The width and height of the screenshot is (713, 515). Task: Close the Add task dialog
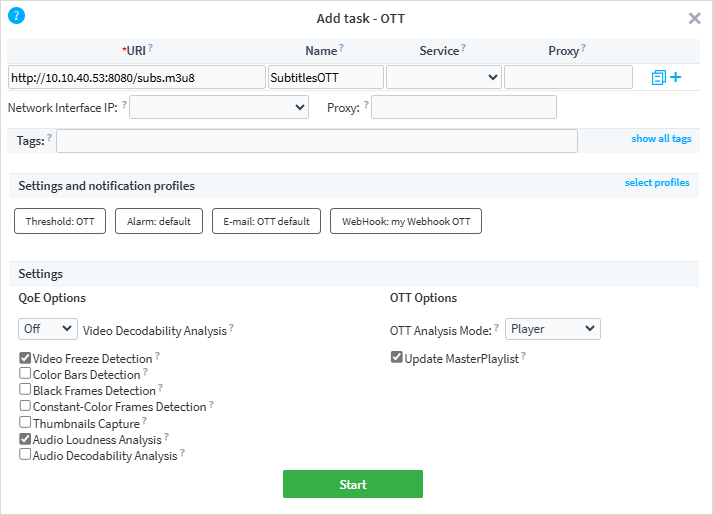695,18
